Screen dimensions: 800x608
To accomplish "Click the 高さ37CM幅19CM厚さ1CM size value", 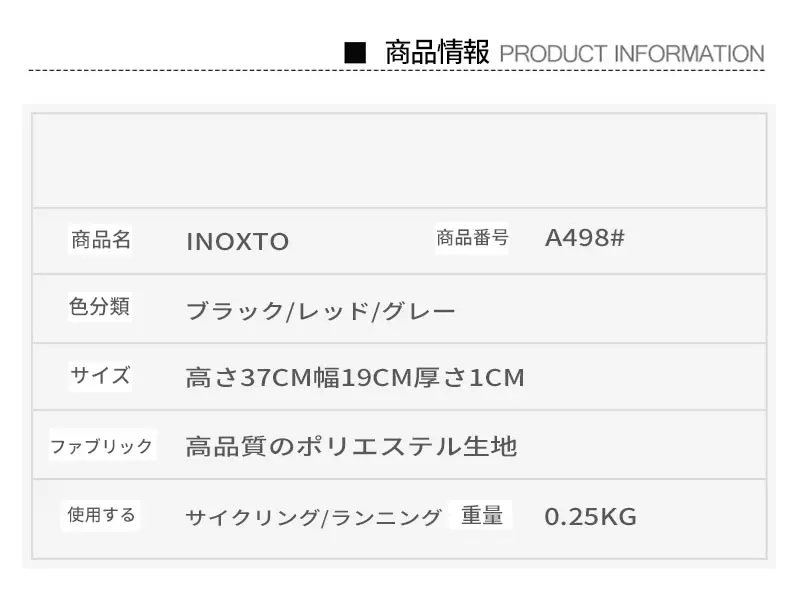I will pyautogui.click(x=355, y=378).
